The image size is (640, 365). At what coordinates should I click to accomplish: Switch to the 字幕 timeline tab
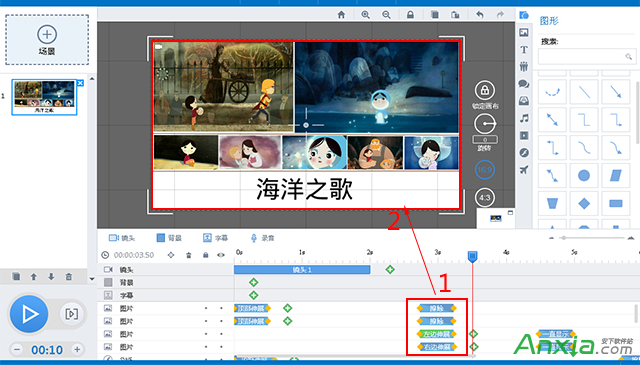215,238
